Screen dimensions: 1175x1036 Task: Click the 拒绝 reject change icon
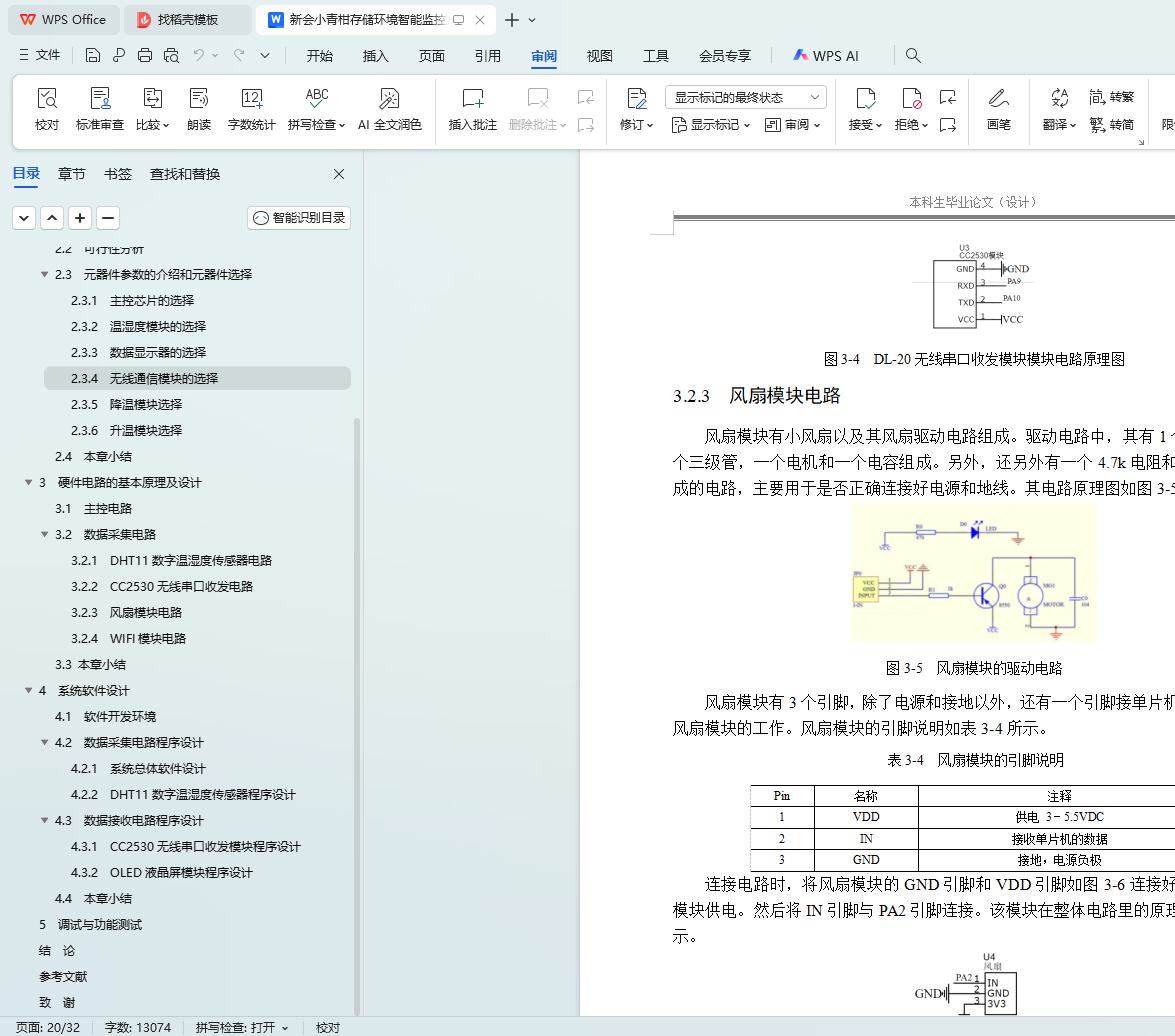click(x=911, y=99)
